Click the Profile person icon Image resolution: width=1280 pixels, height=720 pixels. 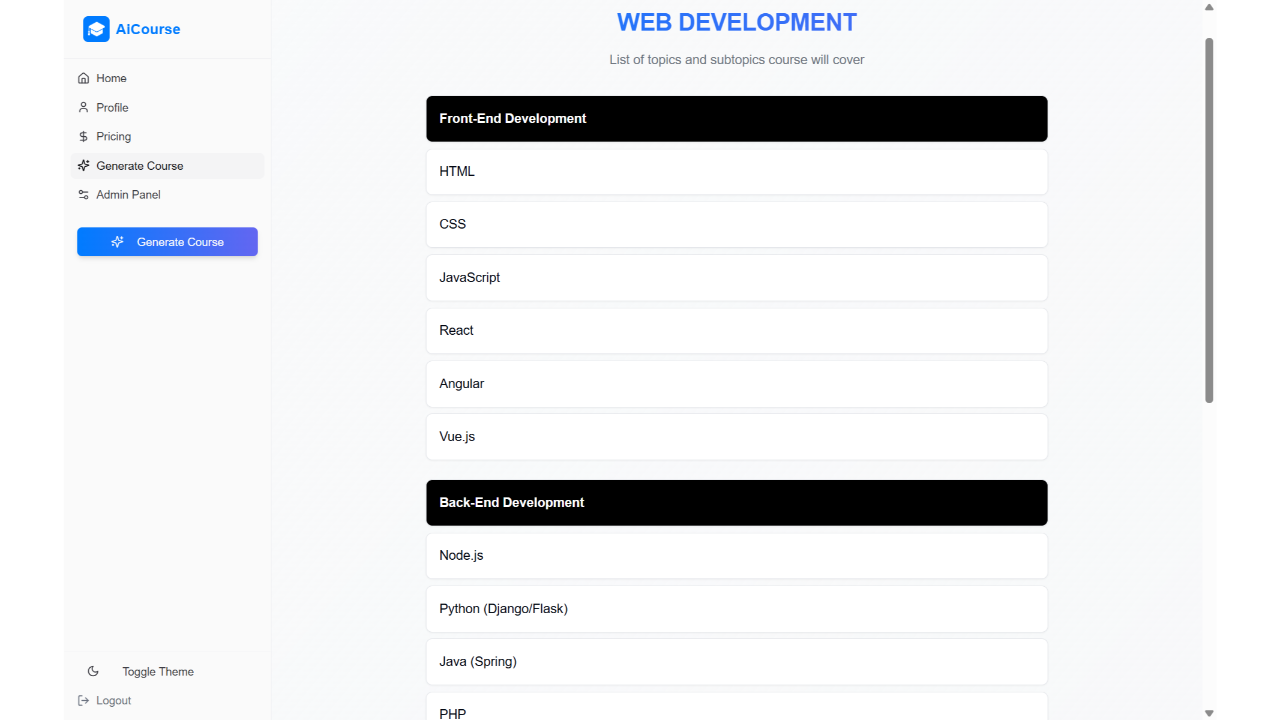click(84, 107)
